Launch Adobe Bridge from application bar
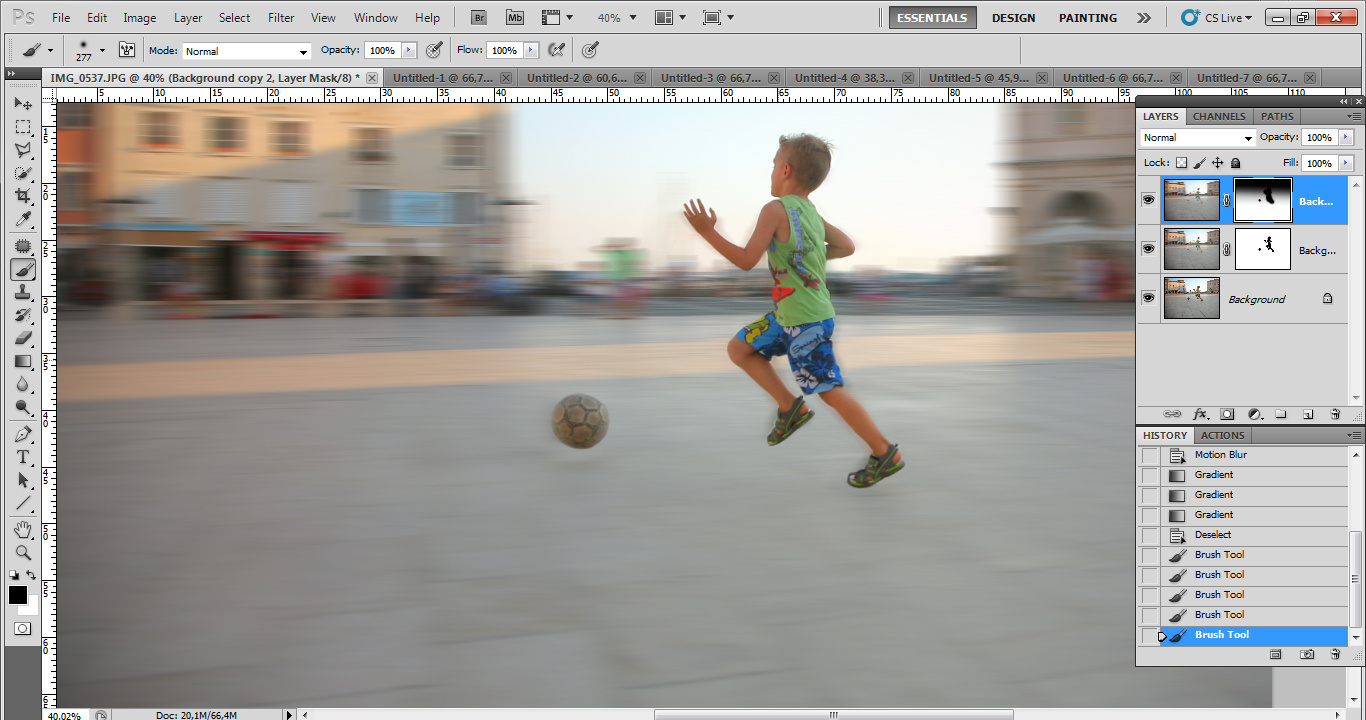1366x720 pixels. (479, 18)
